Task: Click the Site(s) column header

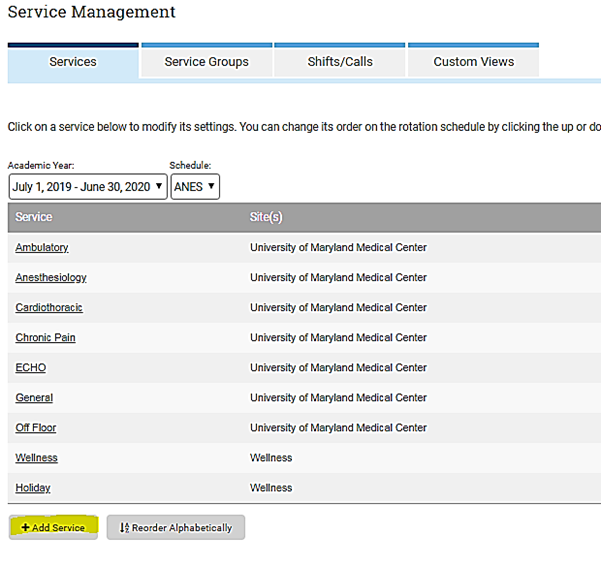Action: pos(266,217)
